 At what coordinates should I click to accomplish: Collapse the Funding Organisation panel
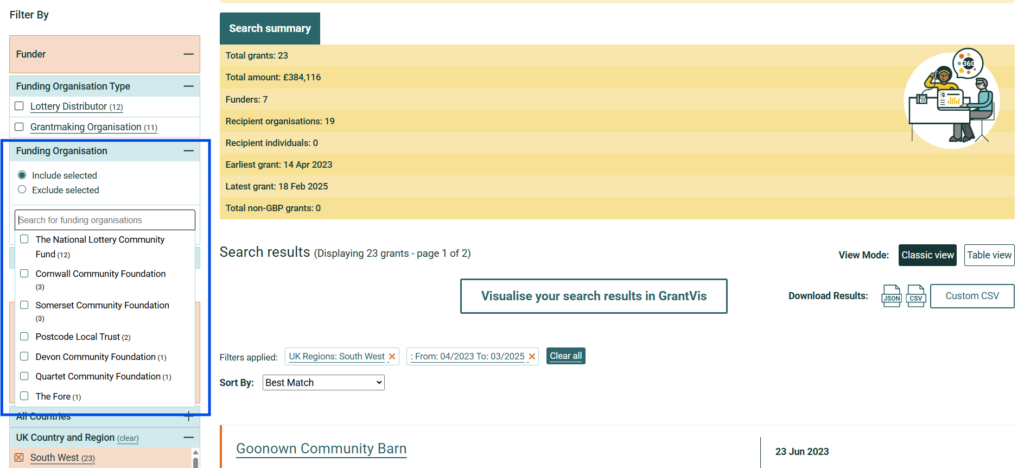click(188, 151)
